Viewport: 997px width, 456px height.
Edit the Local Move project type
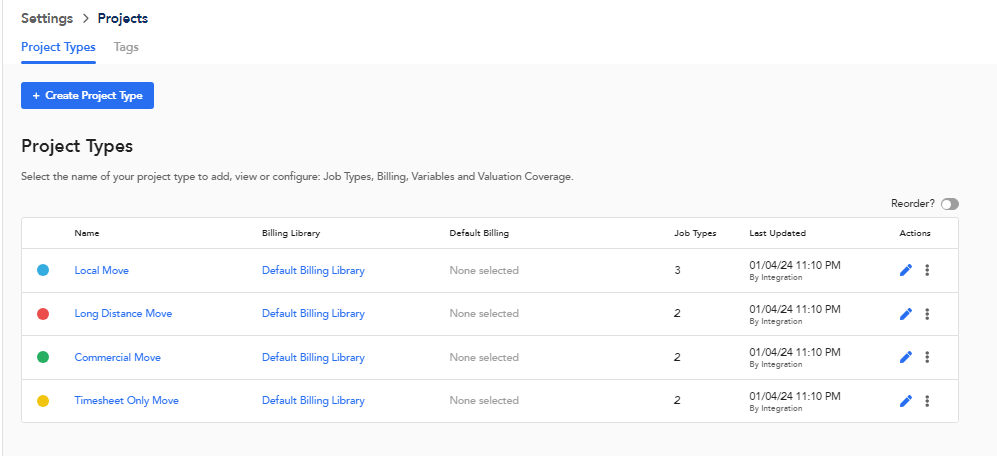coord(906,270)
